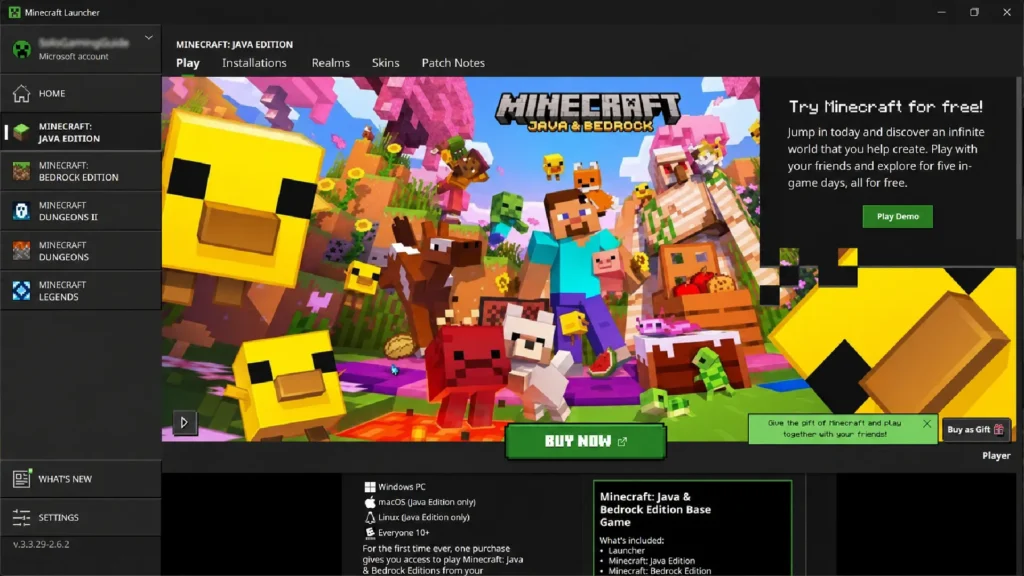The height and width of the screenshot is (576, 1024).
Task: Click the Windows PC platform icon
Action: [x=370, y=487]
